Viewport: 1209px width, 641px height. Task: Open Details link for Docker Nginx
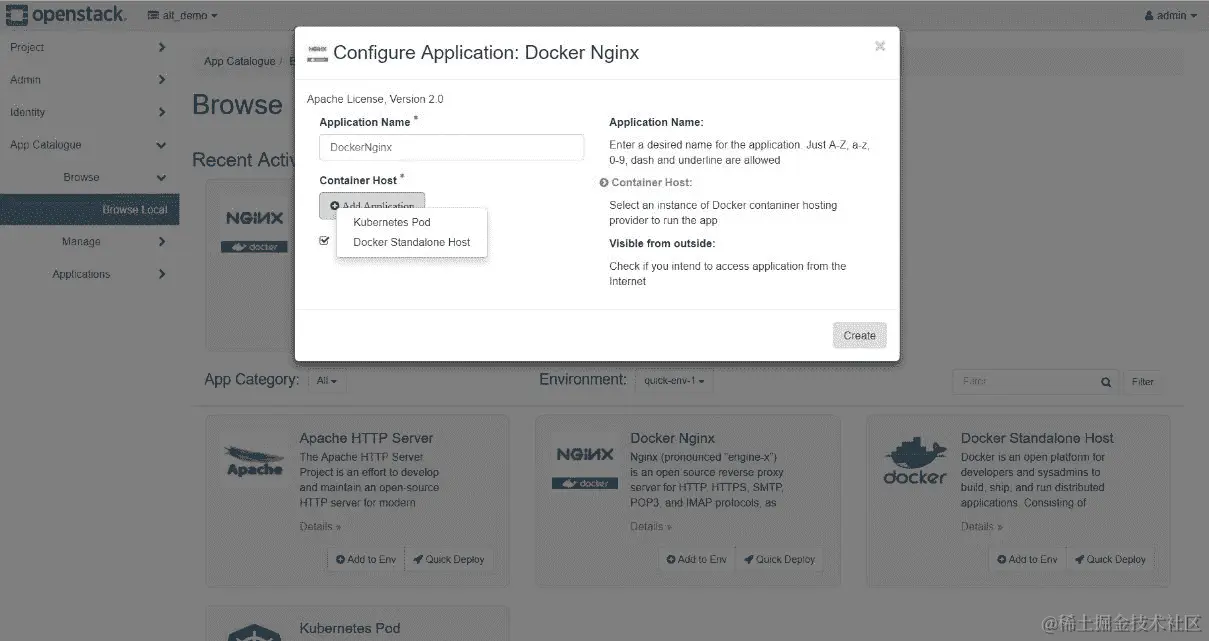tap(651, 526)
